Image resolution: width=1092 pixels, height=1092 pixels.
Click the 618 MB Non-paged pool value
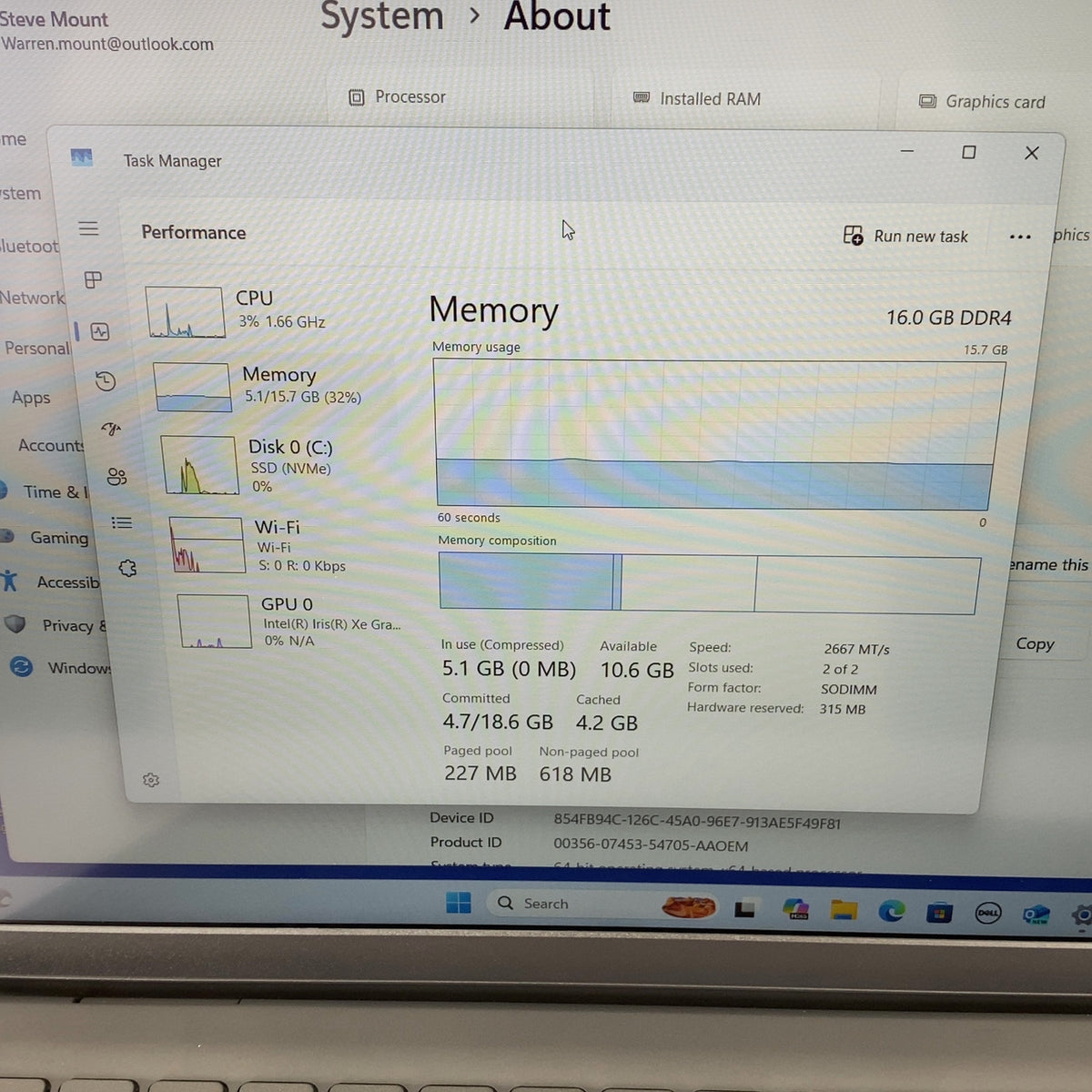[575, 774]
